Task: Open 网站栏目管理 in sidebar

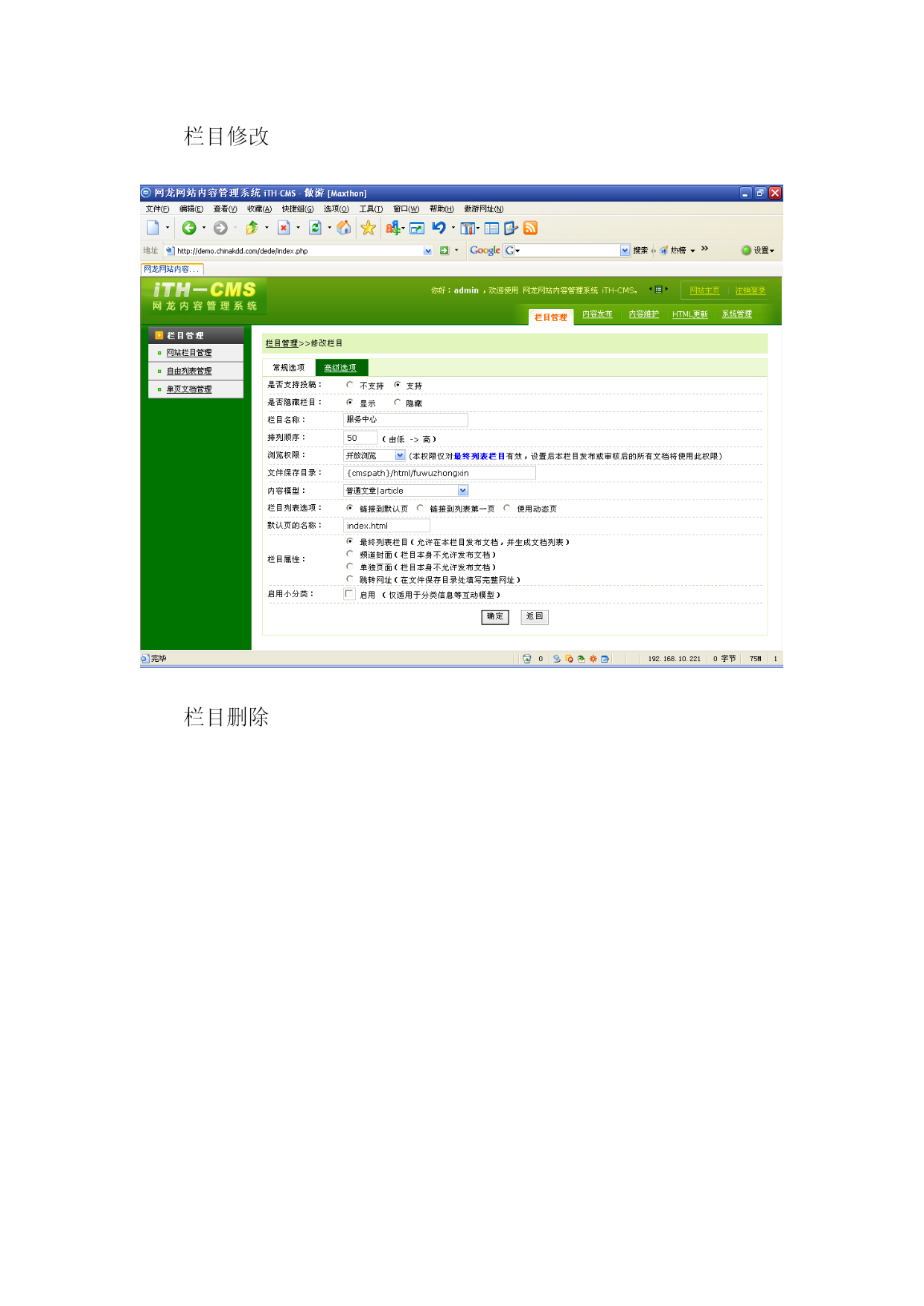Action: coord(189,353)
